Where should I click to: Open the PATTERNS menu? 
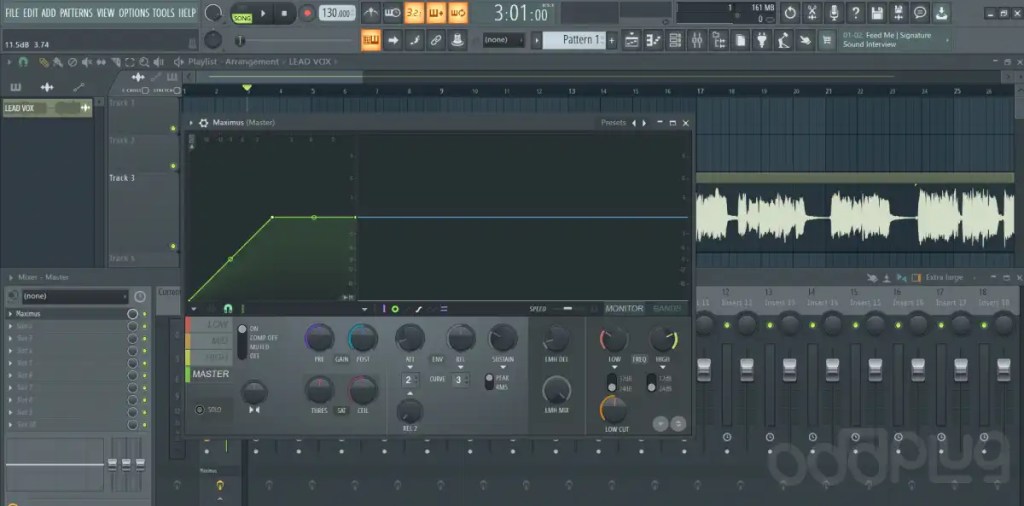76,13
